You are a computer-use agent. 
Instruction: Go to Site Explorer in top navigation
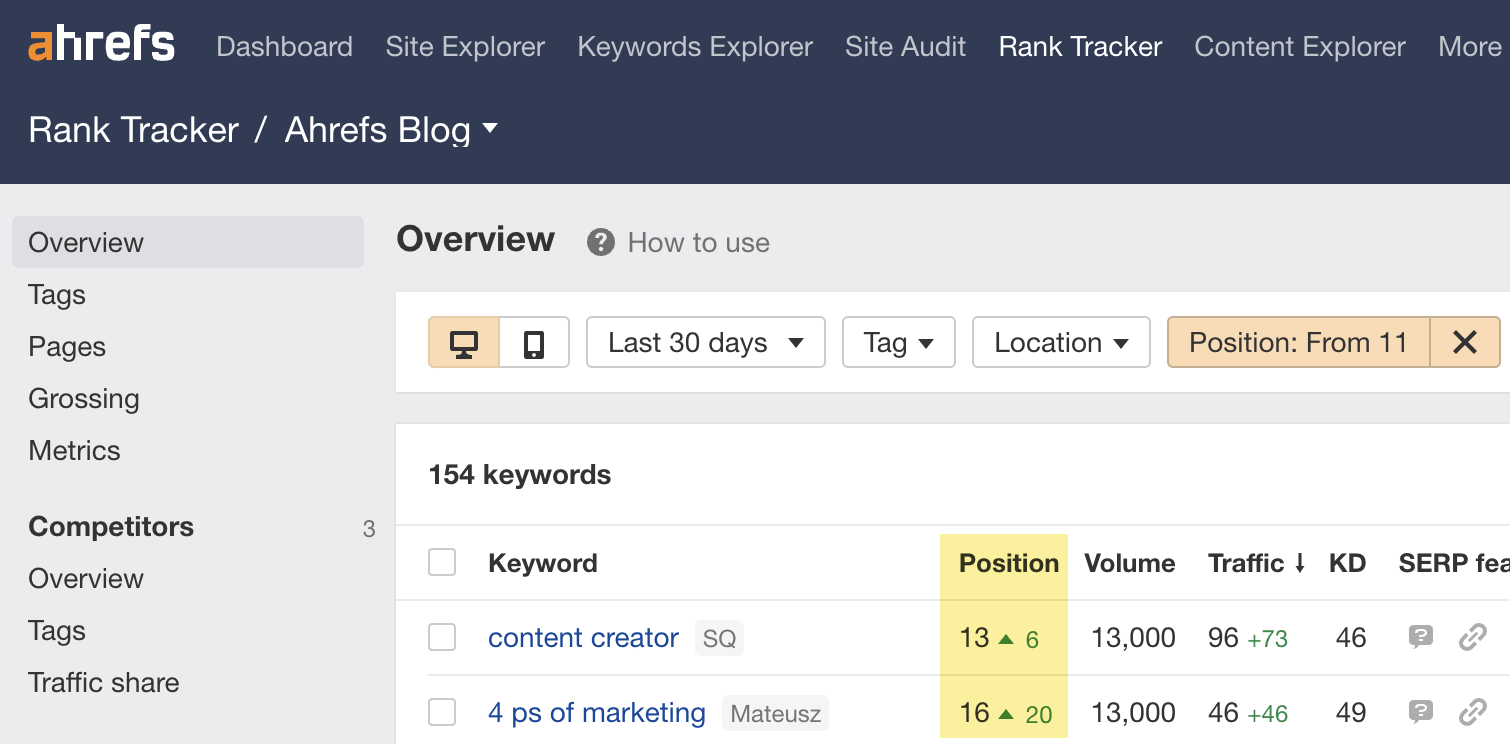(465, 46)
